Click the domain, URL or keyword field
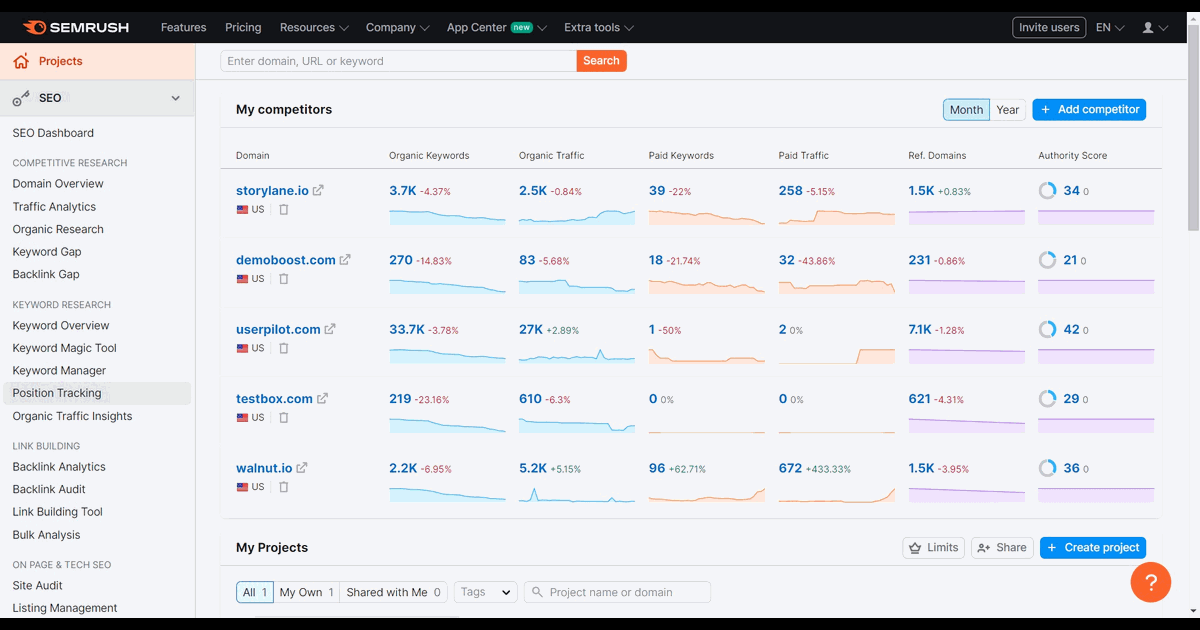This screenshot has height=630, width=1200. tap(398, 61)
